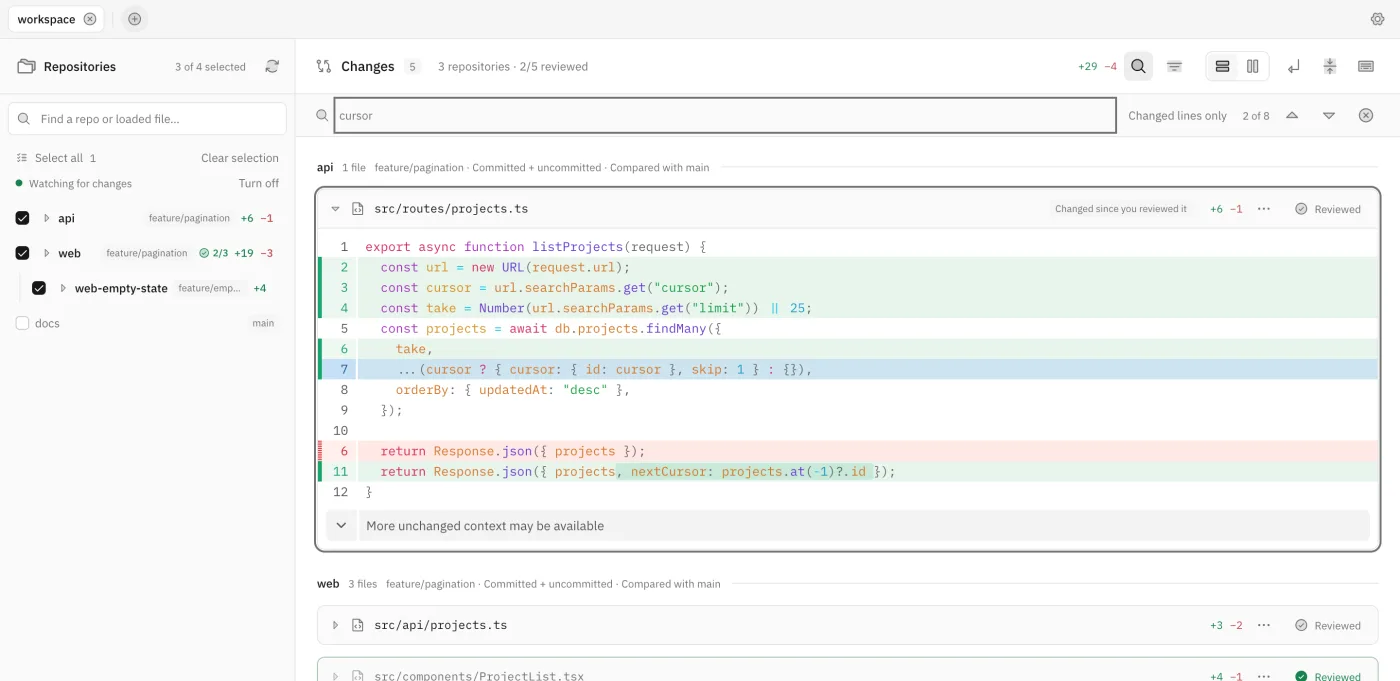Go to previous search match arrow
The height and width of the screenshot is (681, 1400).
pyautogui.click(x=1292, y=116)
